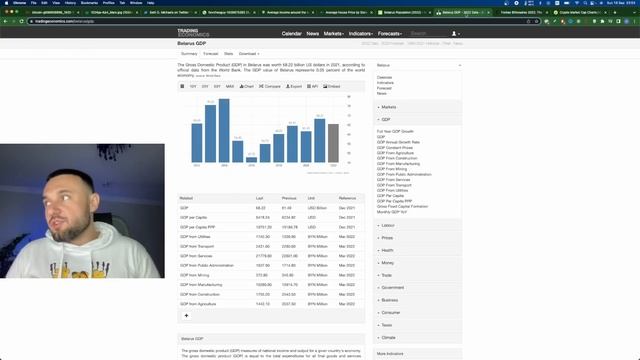Click the calendar date-range icon in chart toolbar

(x=182, y=87)
